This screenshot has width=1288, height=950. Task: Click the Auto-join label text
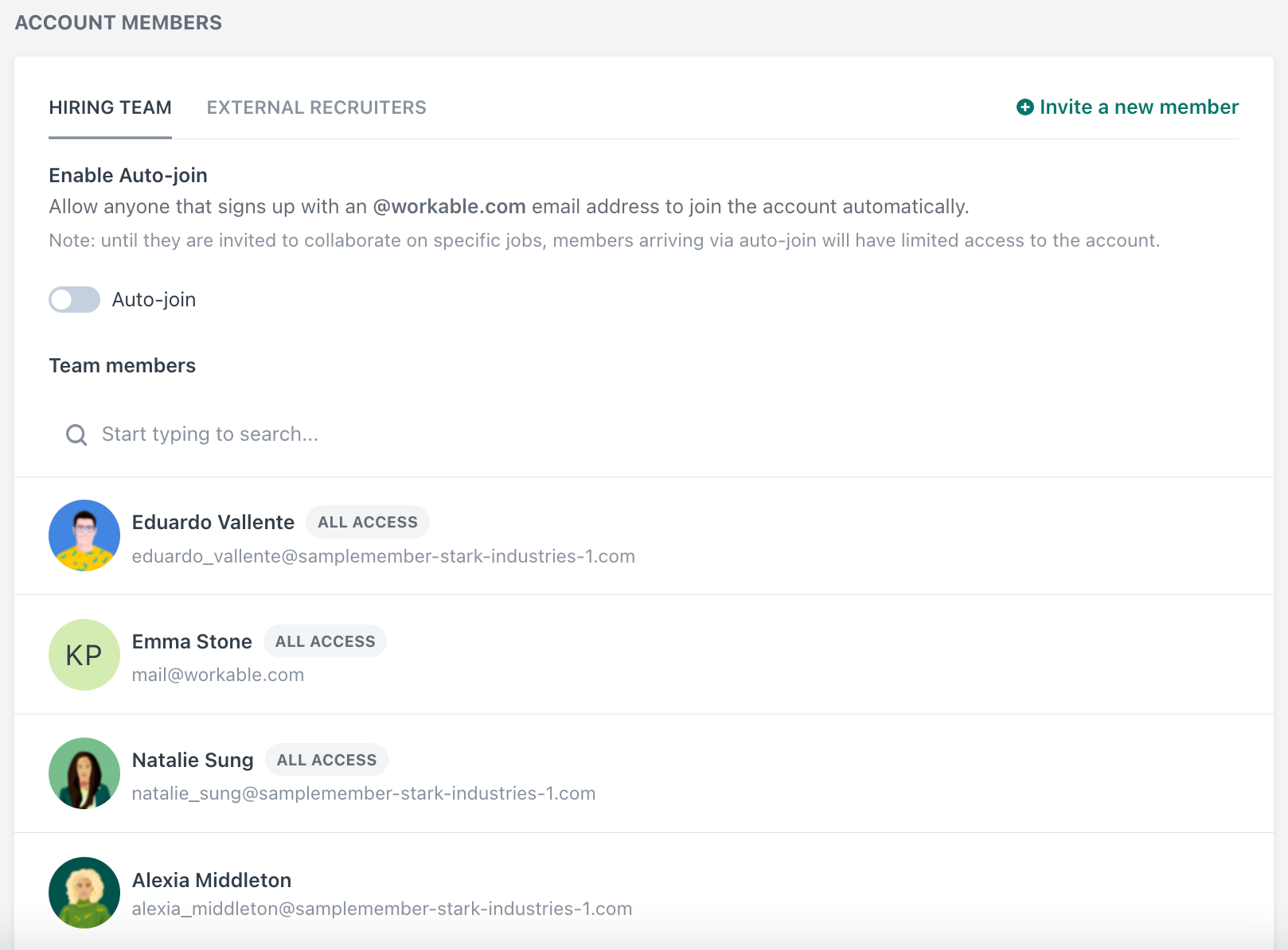tap(154, 300)
